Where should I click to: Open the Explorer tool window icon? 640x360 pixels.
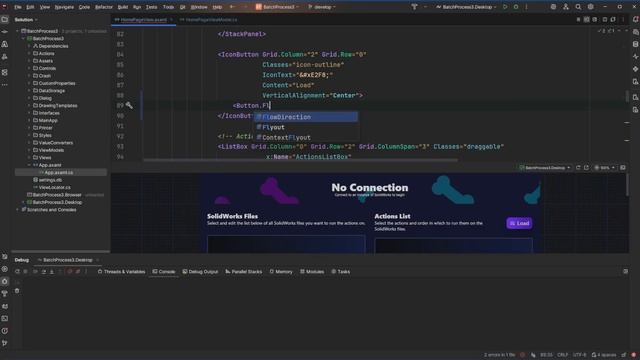click(4, 19)
